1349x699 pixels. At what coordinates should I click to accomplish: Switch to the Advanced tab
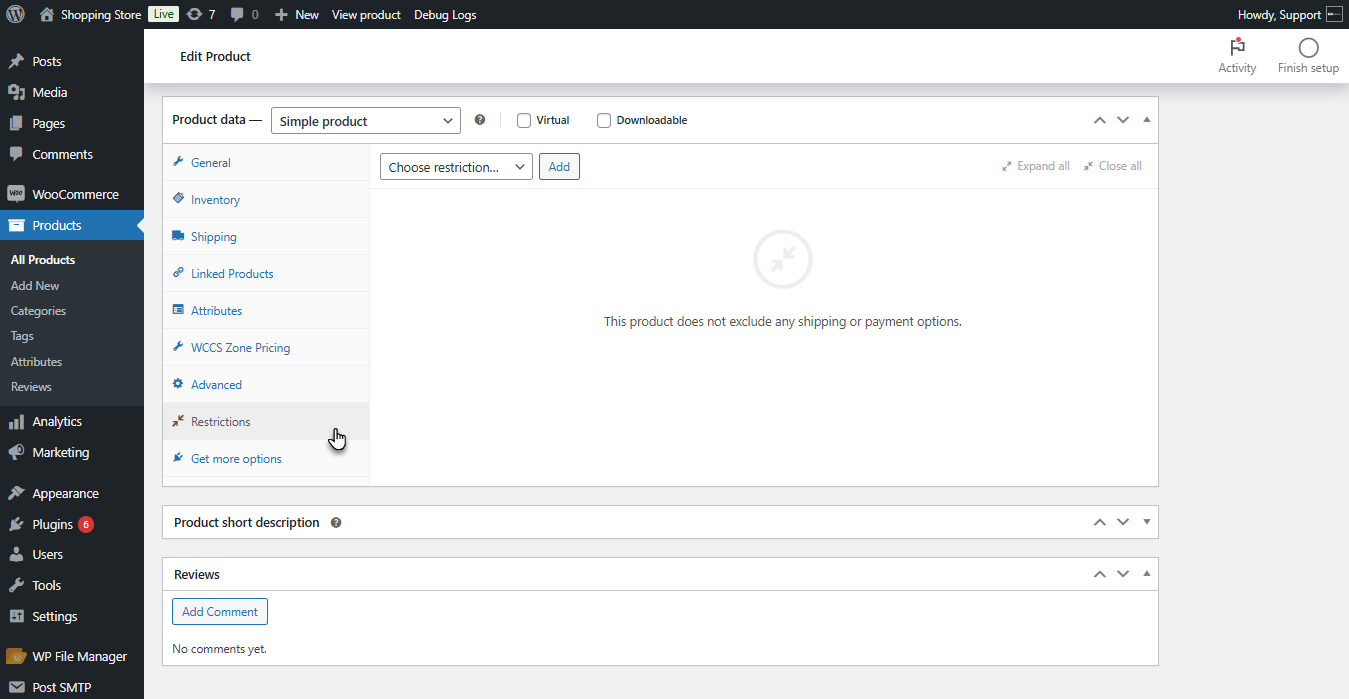(x=266, y=384)
